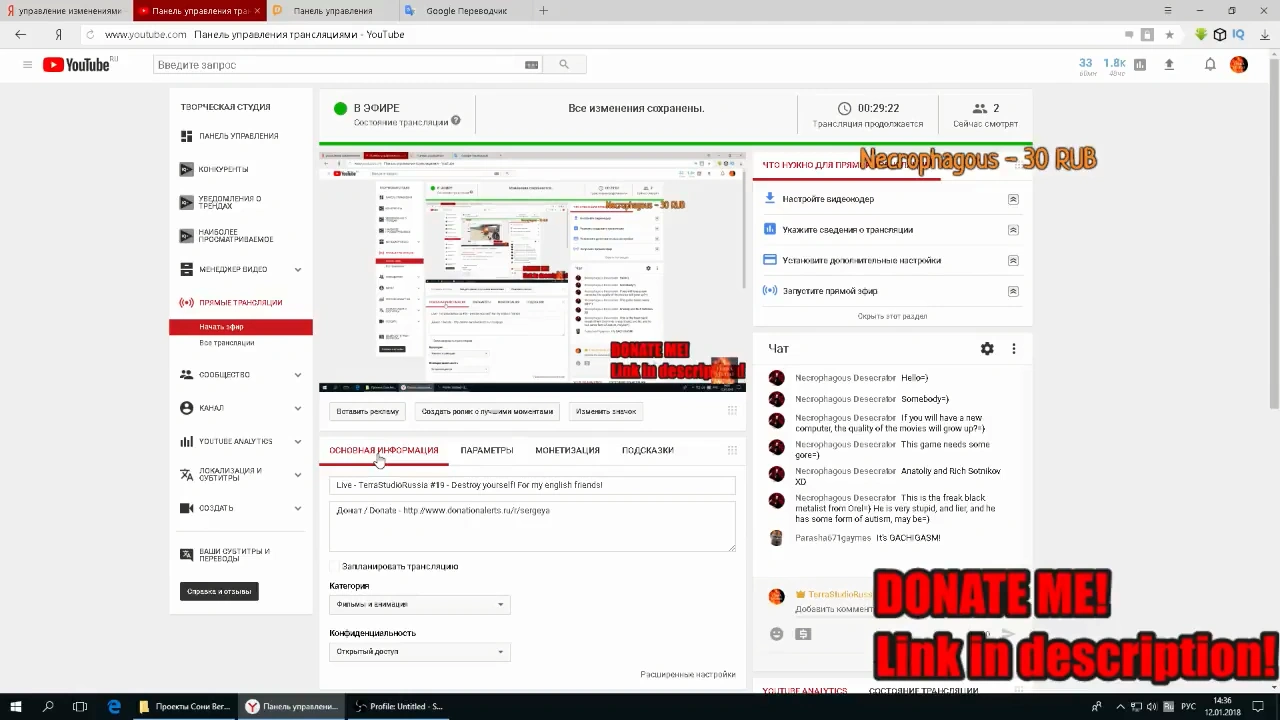Screen dimensions: 1280x720
Task: Edit the stream title field
Action: (532, 485)
